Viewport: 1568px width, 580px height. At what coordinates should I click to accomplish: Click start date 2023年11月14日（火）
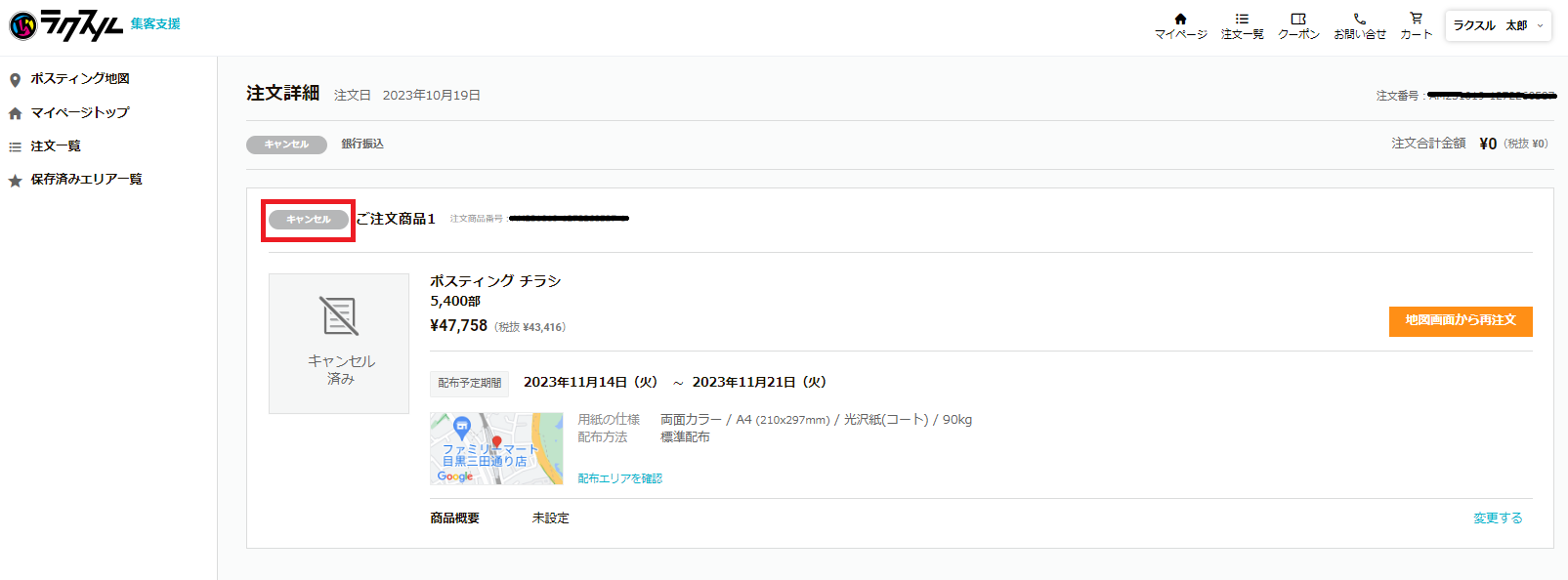click(591, 382)
